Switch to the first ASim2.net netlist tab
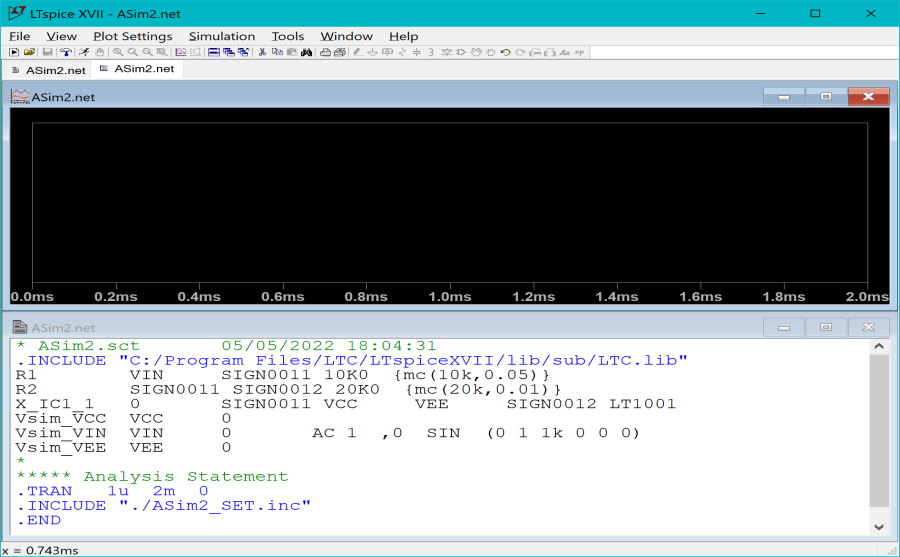Image resolution: width=900 pixels, height=557 pixels. click(x=48, y=70)
